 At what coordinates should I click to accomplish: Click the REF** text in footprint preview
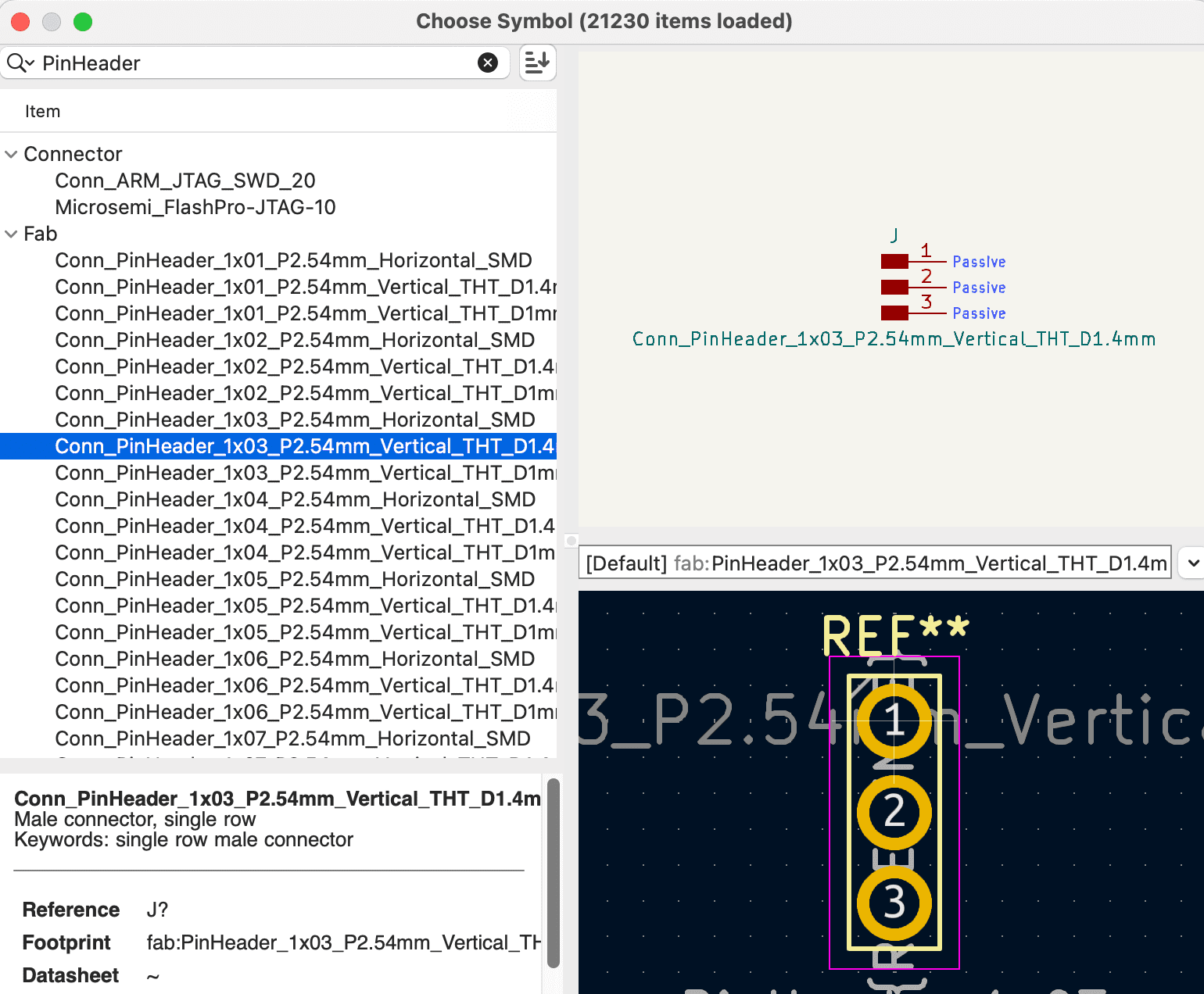[896, 635]
